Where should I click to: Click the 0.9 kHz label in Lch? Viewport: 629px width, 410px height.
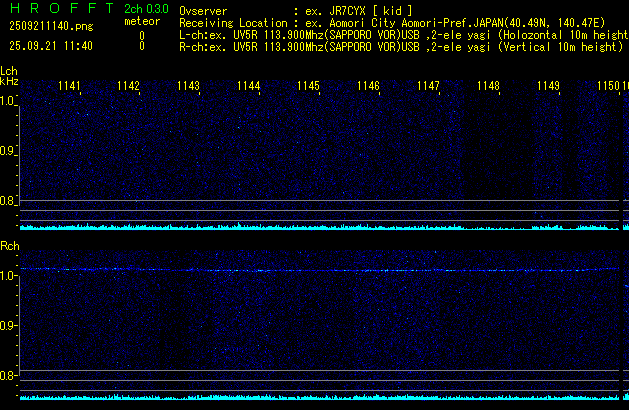[8, 151]
